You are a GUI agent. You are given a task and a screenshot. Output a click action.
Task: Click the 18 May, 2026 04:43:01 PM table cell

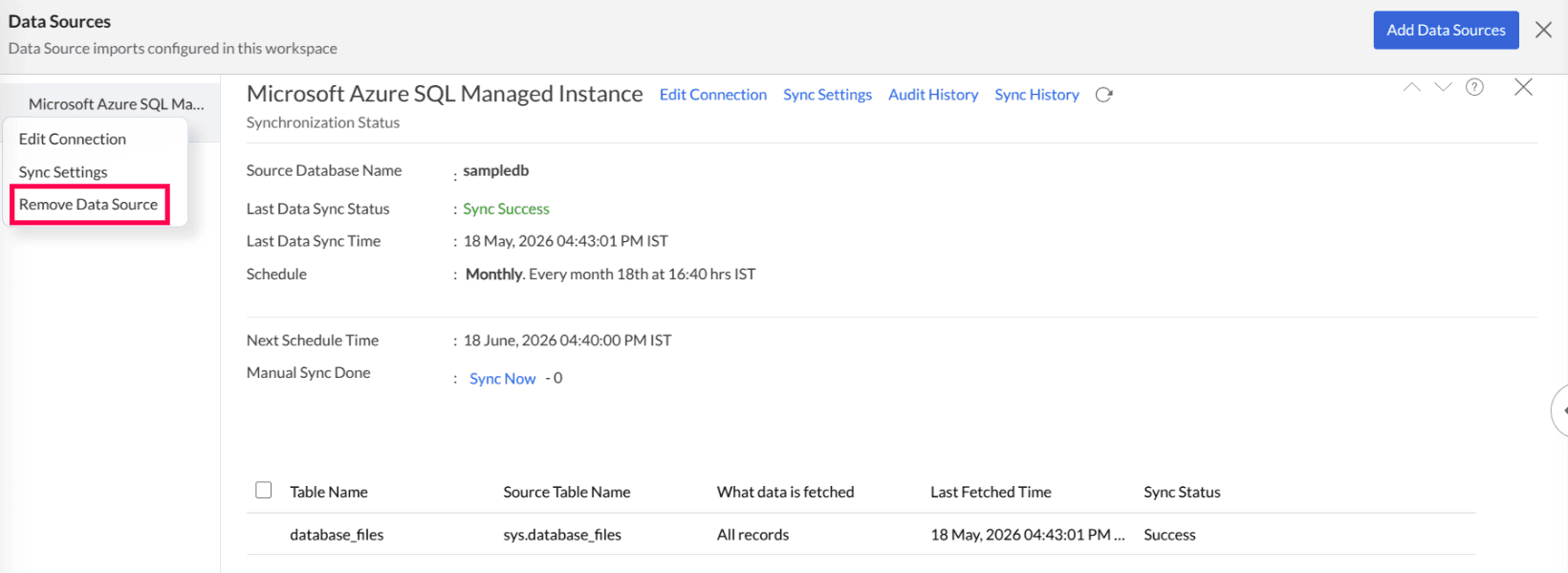click(x=1028, y=535)
